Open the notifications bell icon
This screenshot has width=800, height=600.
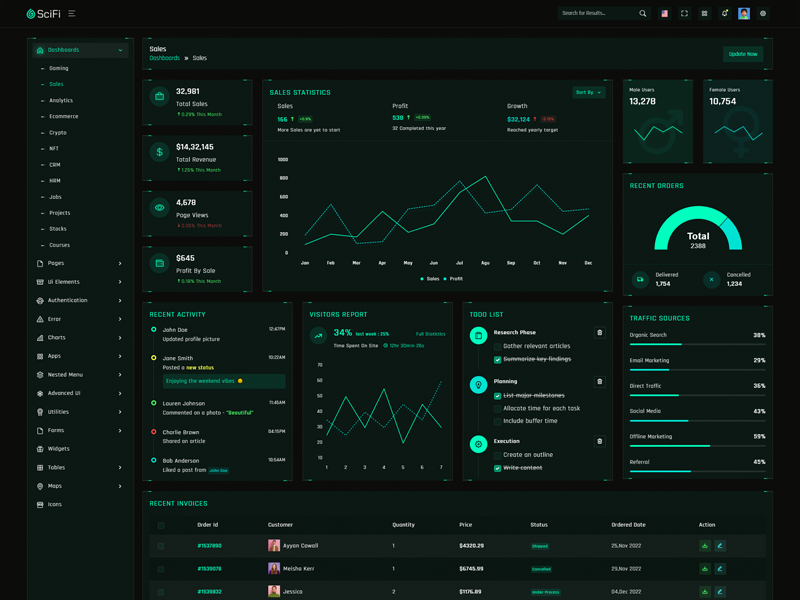(724, 14)
